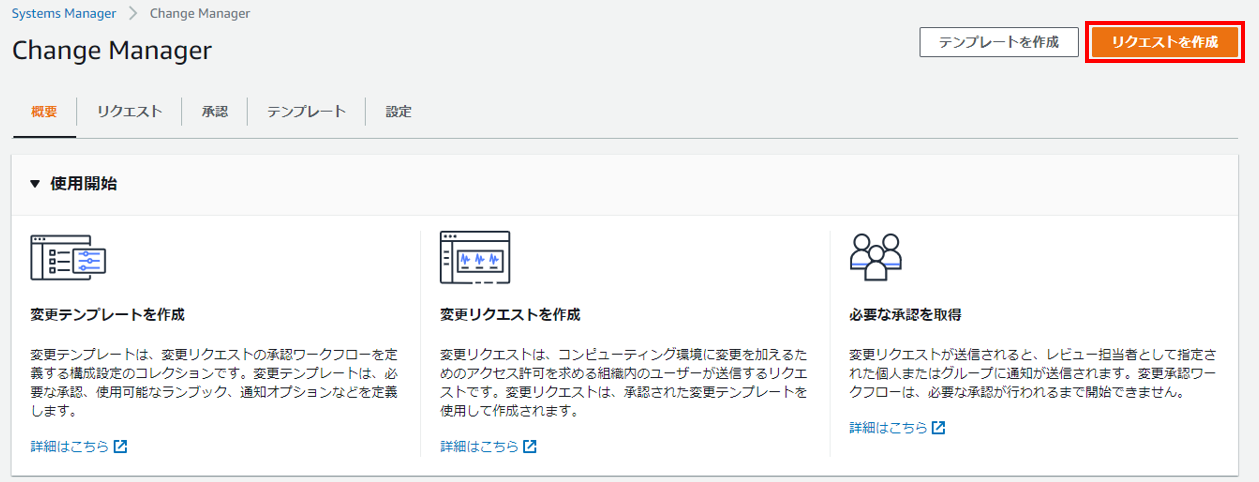Open the 承認 tab

214,112
